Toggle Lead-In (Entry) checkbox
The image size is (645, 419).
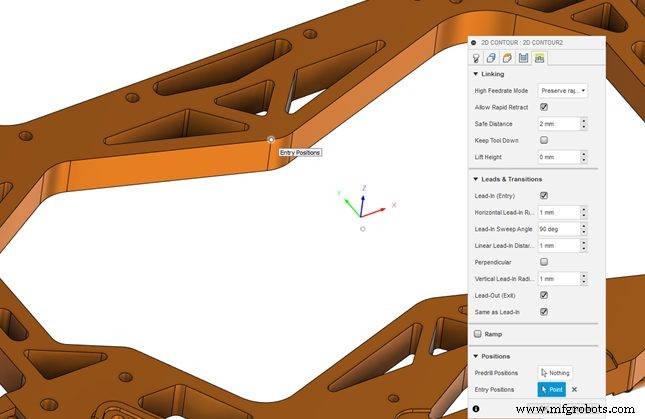544,195
